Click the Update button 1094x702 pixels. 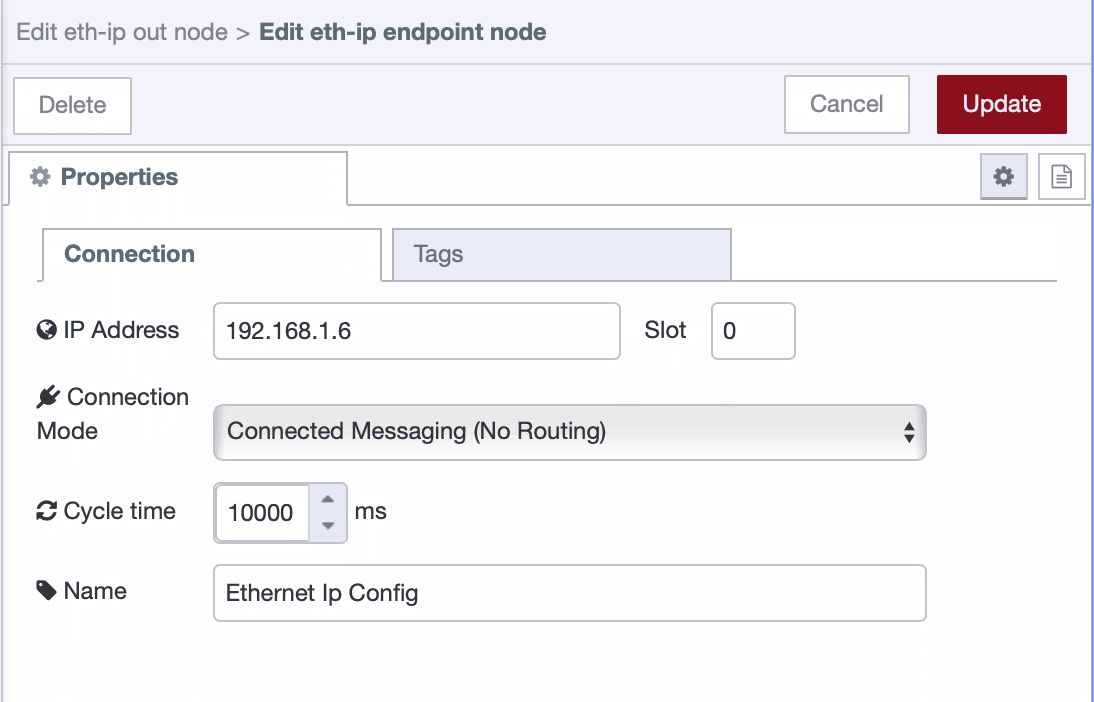pyautogui.click(x=1001, y=104)
